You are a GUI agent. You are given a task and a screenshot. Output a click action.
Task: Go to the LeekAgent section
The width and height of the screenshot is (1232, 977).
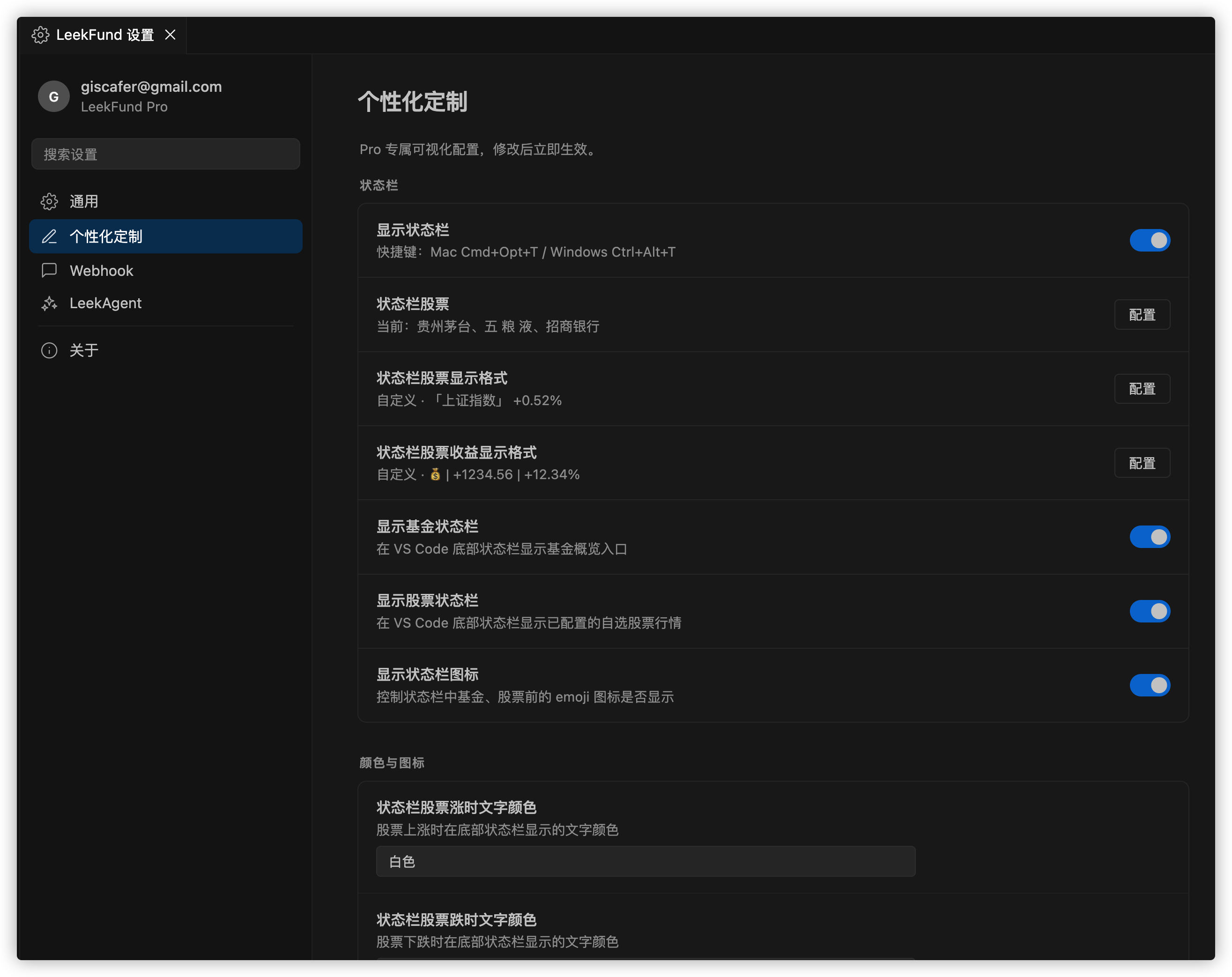[x=166, y=303]
